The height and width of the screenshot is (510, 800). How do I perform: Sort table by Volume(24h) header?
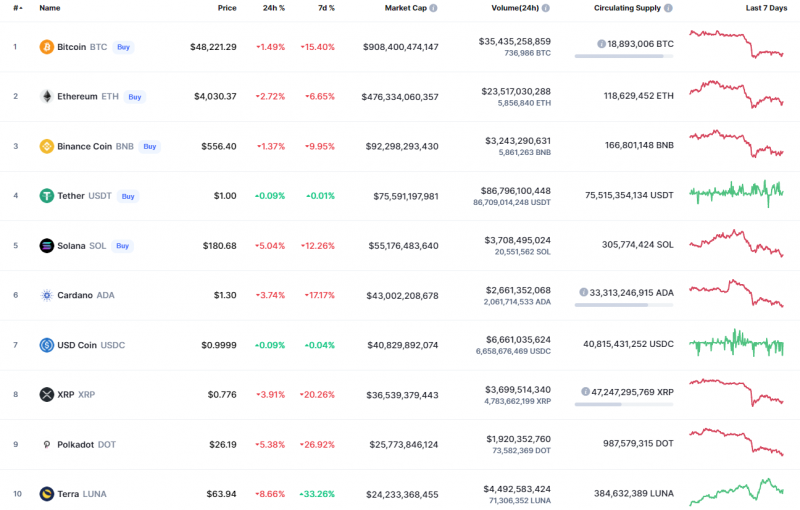pos(515,8)
